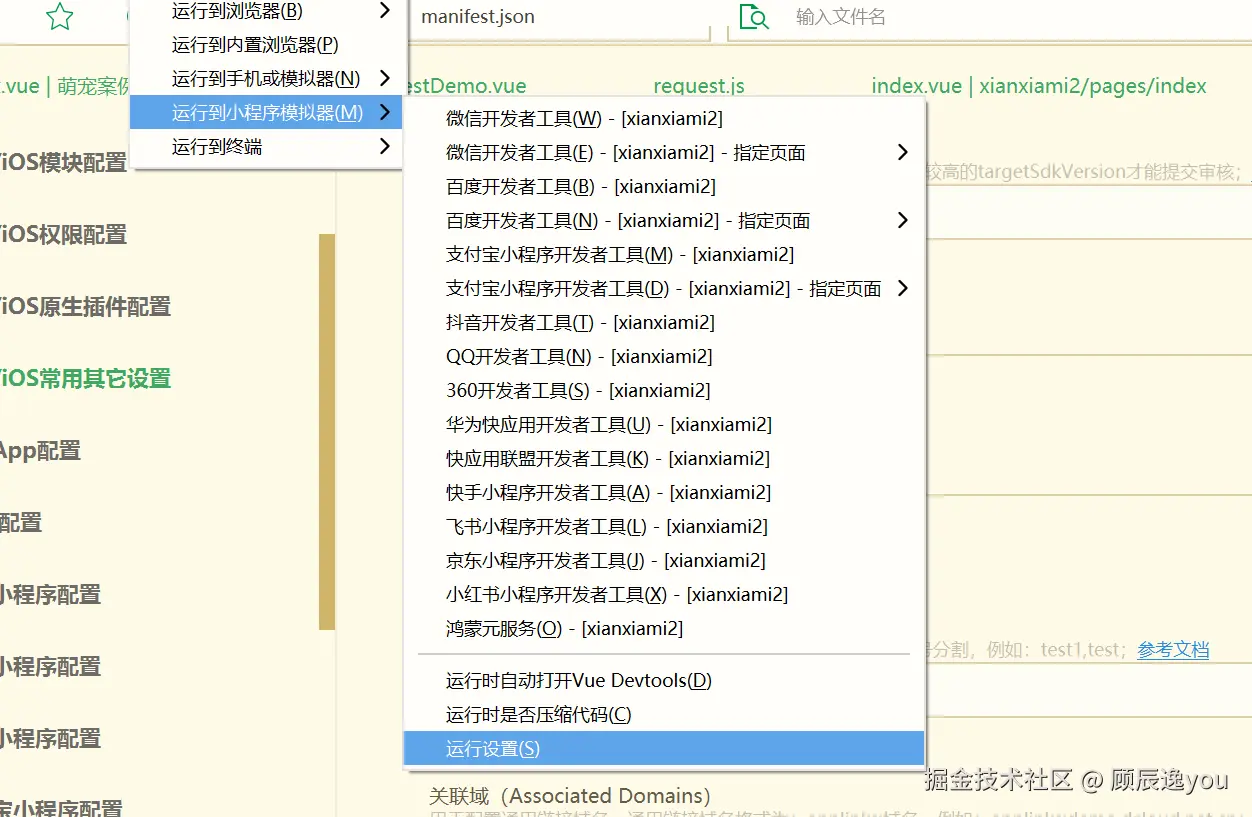The image size is (1252, 817).
Task: Run in QQ开发者工具(N)
Action: pyautogui.click(x=664, y=357)
